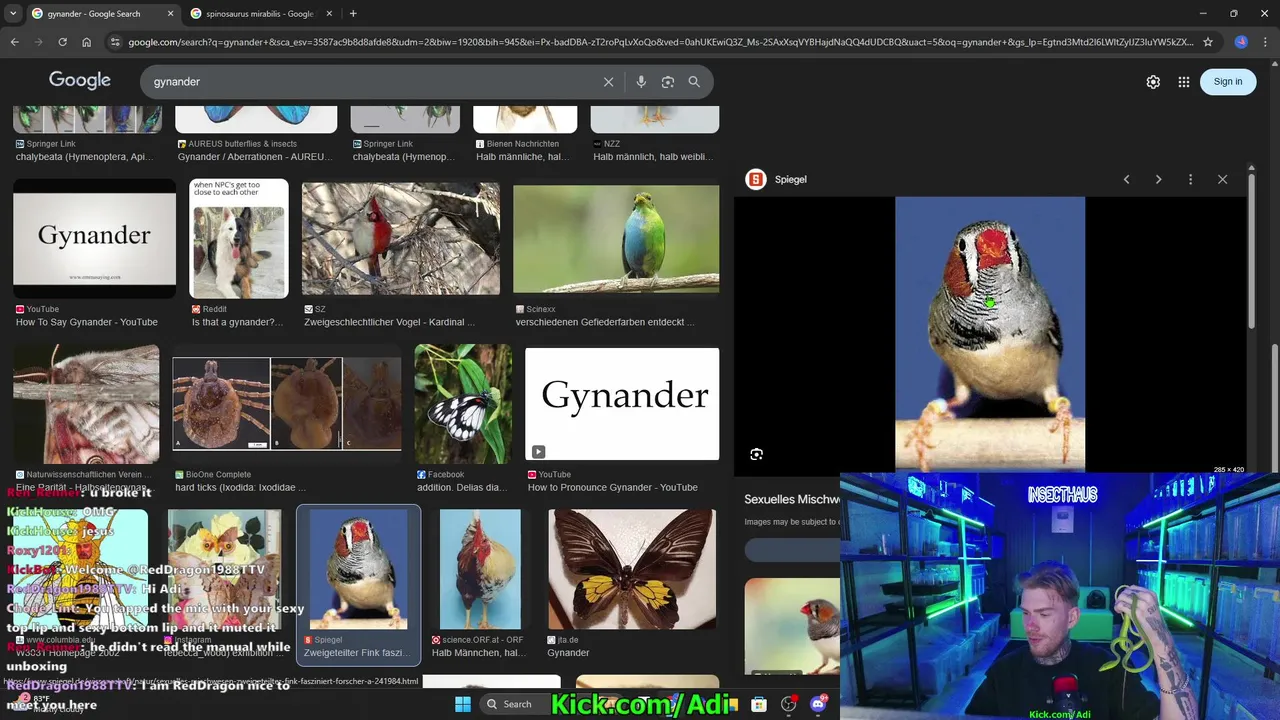Open the tab search dropdown arrow
This screenshot has width=1280, height=720.
pos(13,14)
